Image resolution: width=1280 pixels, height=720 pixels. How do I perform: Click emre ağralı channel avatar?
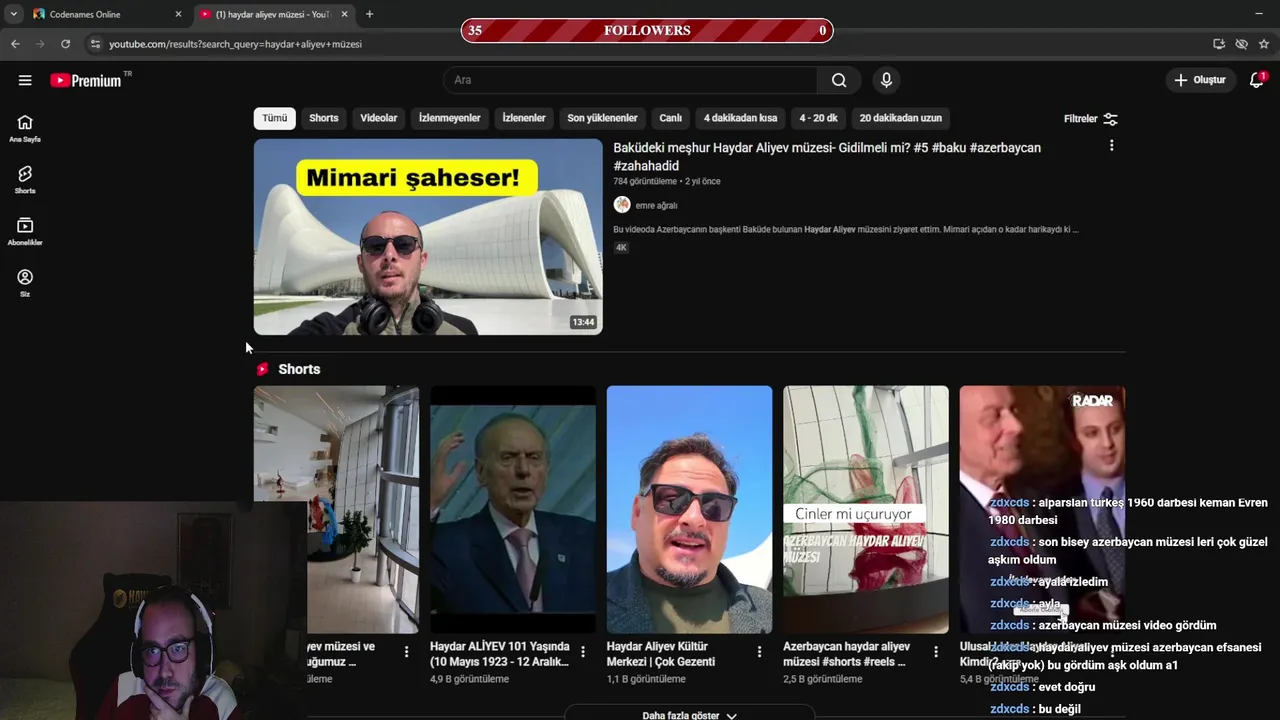622,205
